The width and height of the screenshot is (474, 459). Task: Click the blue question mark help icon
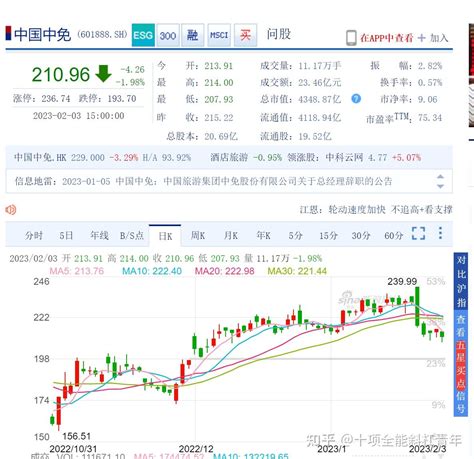click(356, 99)
